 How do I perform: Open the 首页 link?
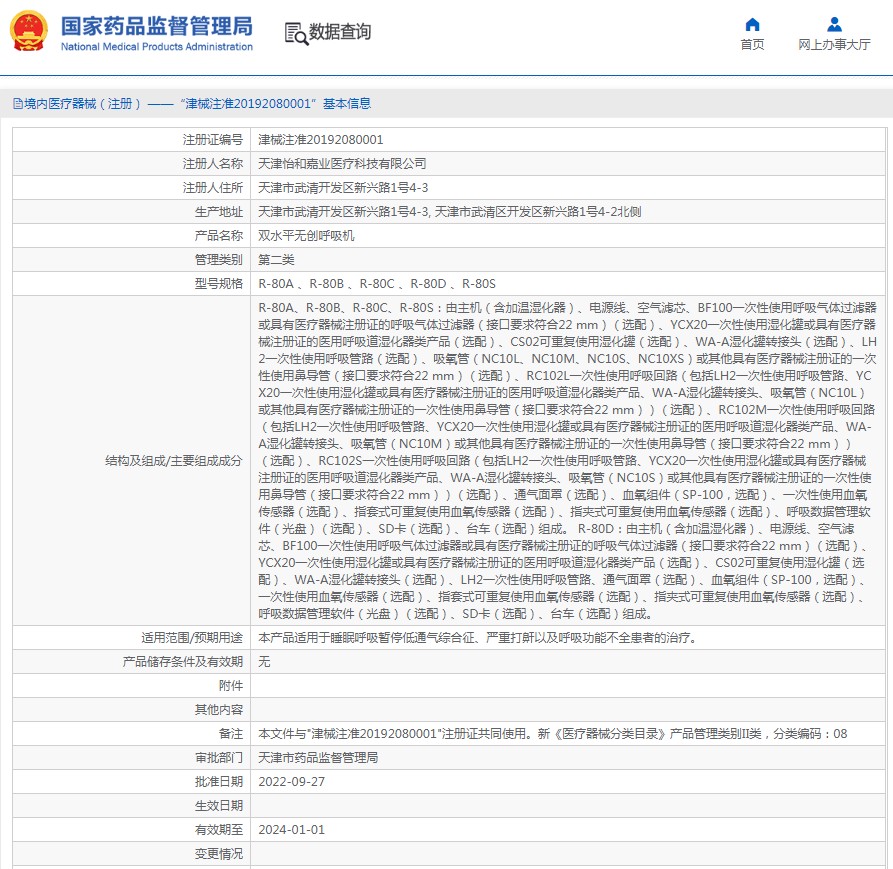coord(752,44)
